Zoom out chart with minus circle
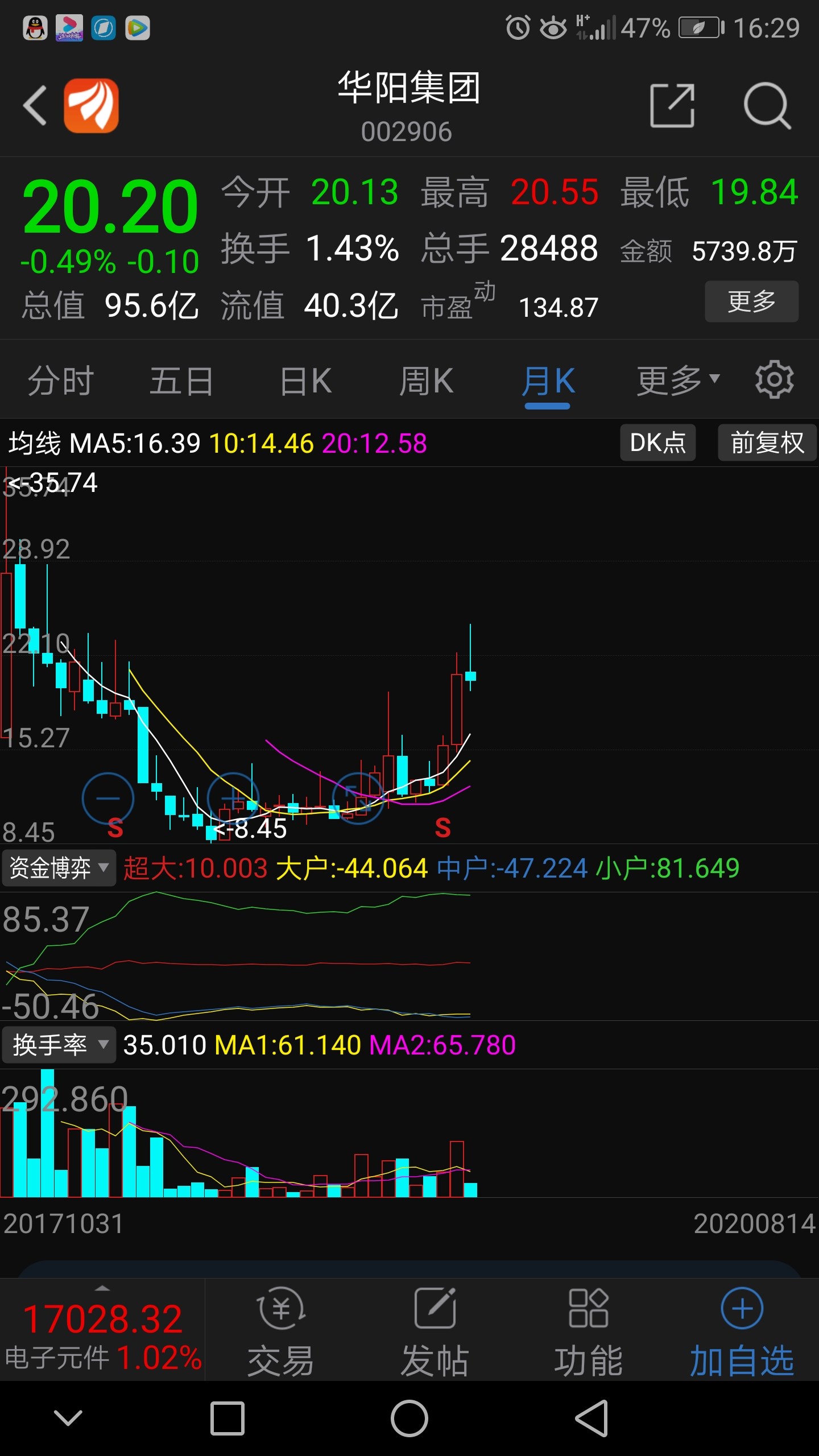Image resolution: width=819 pixels, height=1456 pixels. pyautogui.click(x=107, y=799)
